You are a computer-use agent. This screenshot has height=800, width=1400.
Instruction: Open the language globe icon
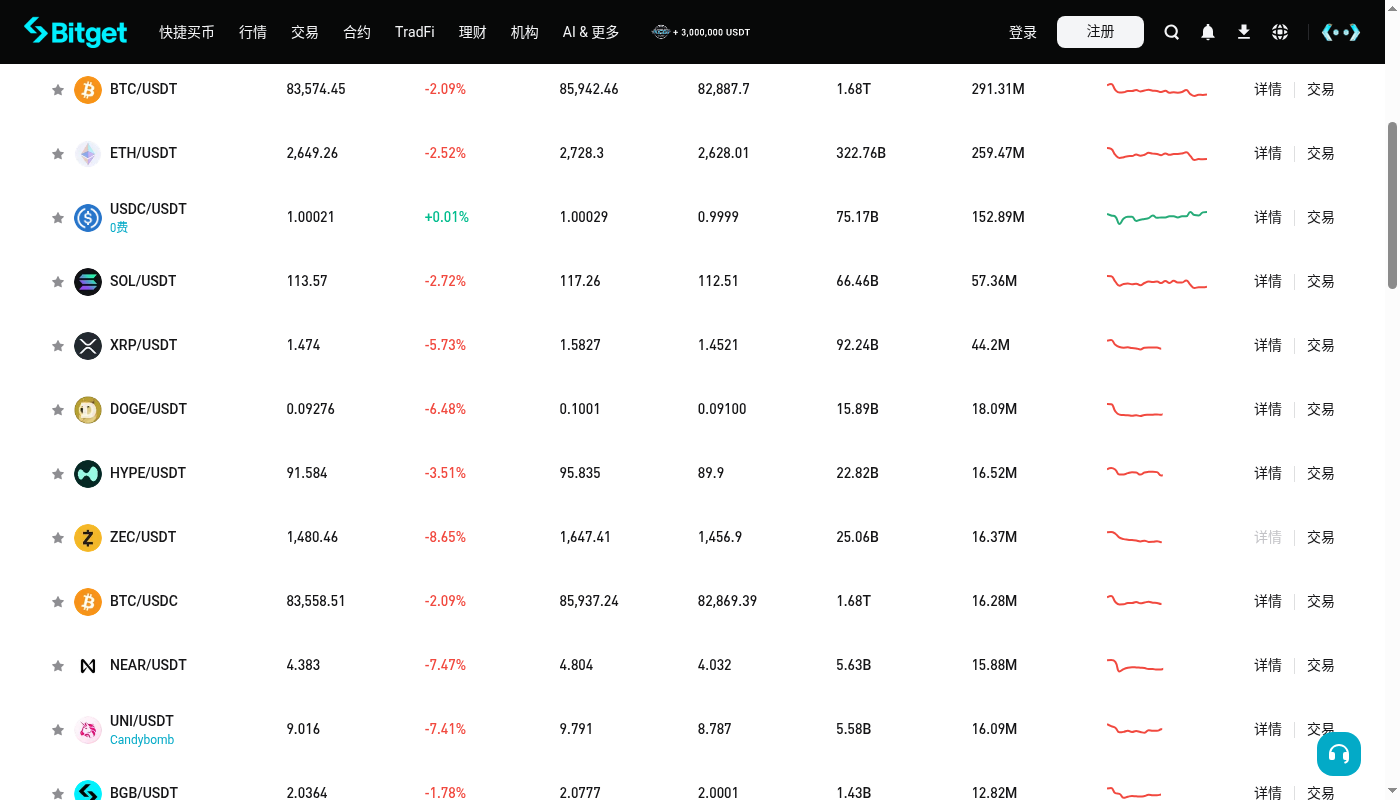click(1280, 32)
